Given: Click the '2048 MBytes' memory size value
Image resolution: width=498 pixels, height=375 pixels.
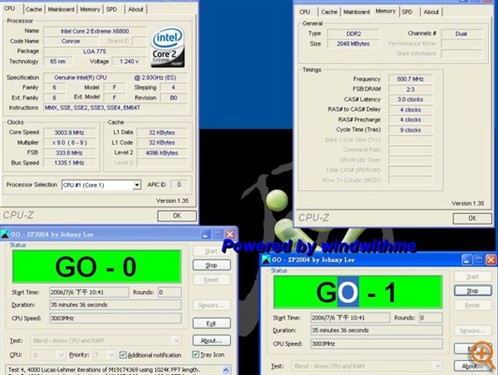Looking at the screenshot, I should pos(353,44).
